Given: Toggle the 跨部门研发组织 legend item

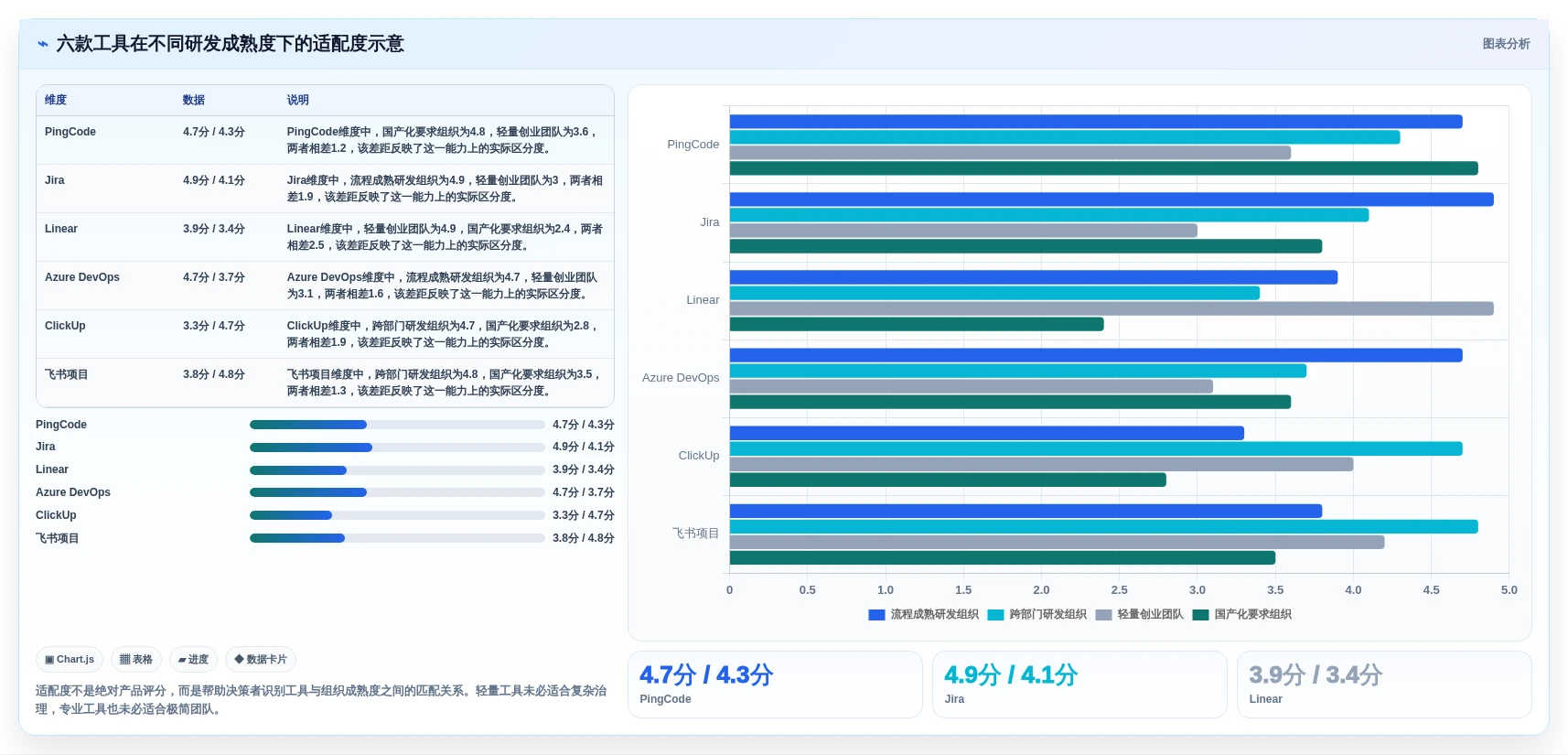Looking at the screenshot, I should point(1036,615).
